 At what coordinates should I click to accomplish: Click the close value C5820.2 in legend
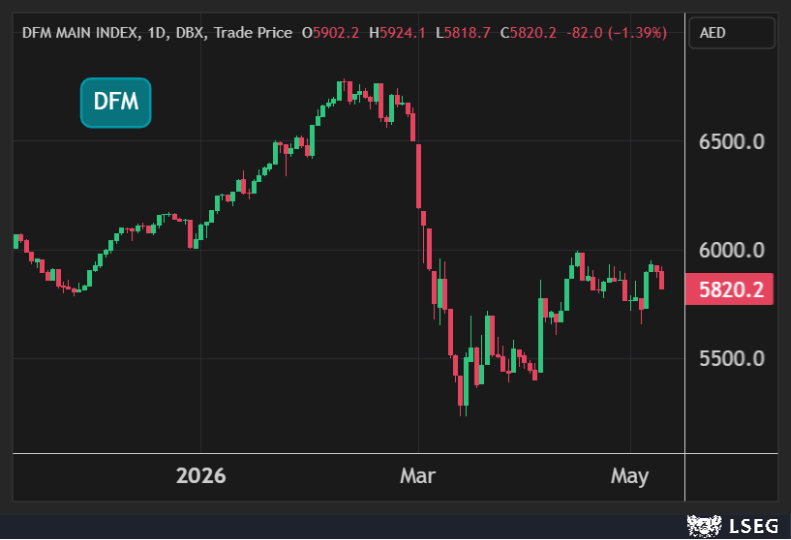[528, 33]
